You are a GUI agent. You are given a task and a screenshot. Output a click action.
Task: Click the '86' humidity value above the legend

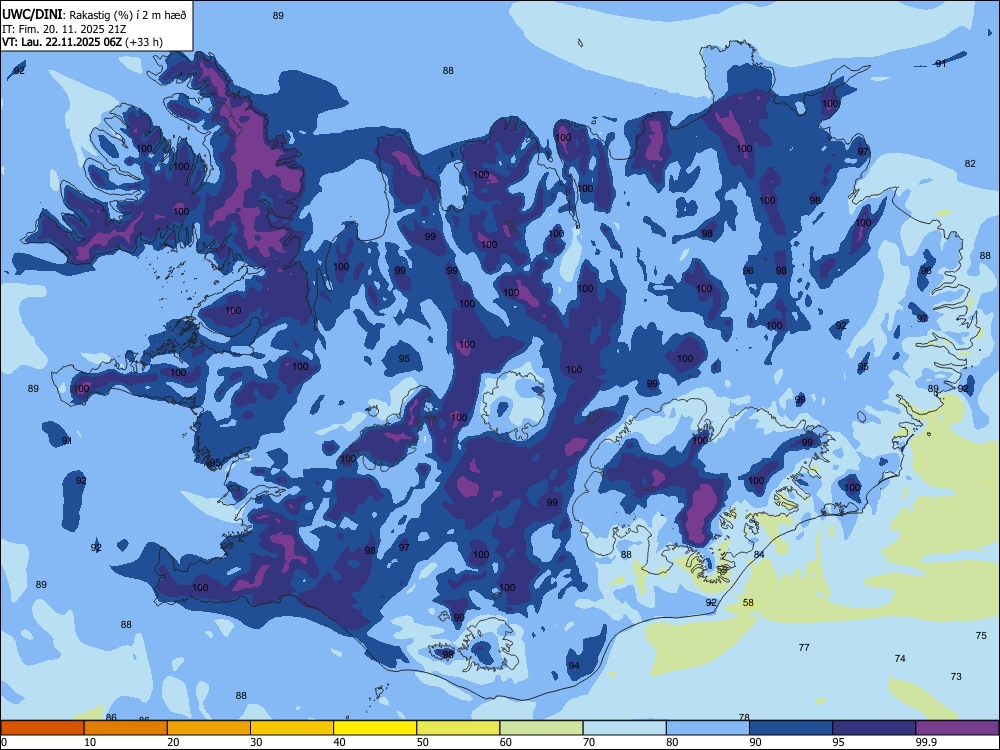[111, 717]
